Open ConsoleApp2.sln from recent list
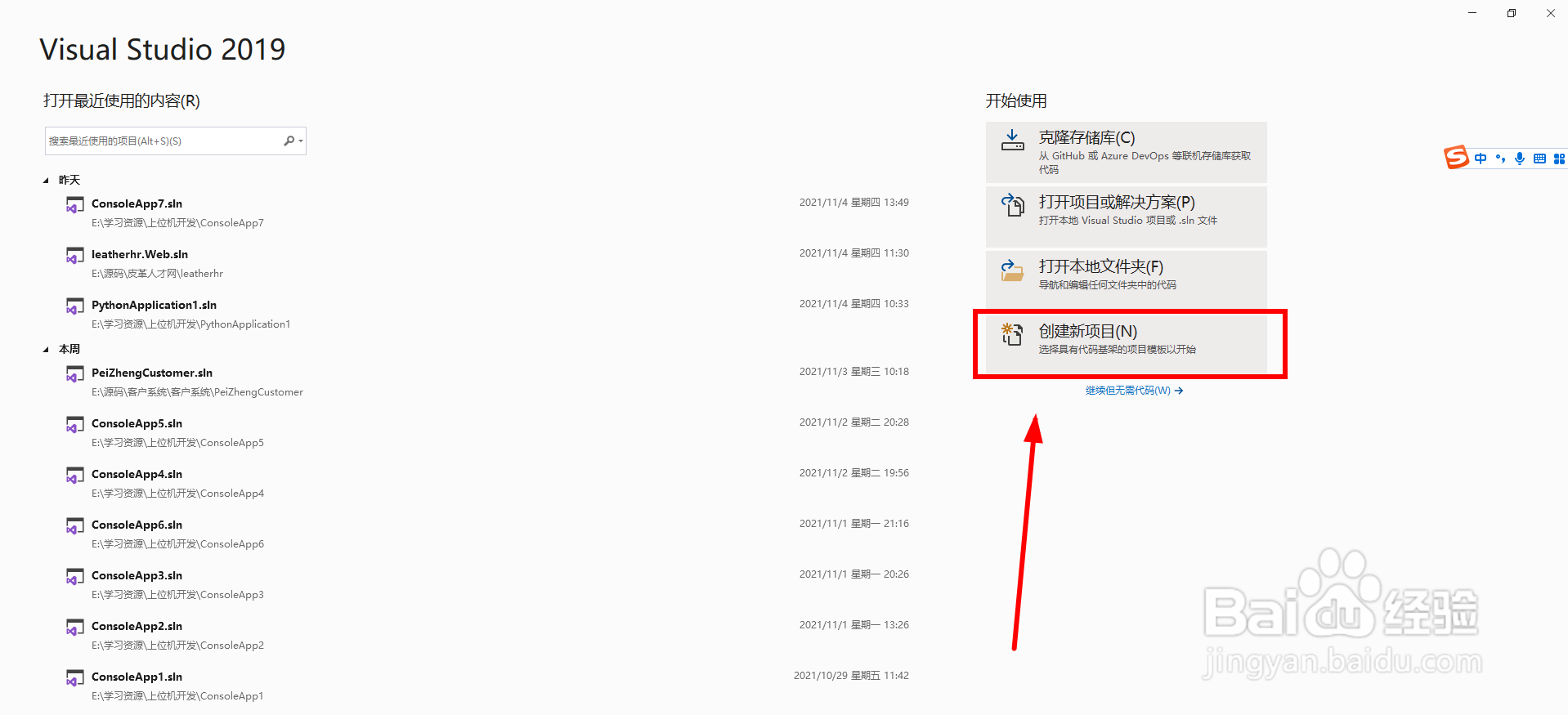The image size is (1568, 715). click(x=487, y=635)
